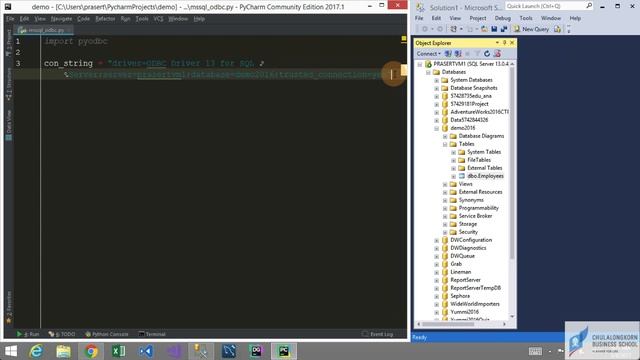Open Google Chrome from the taskbar

pos(91,351)
